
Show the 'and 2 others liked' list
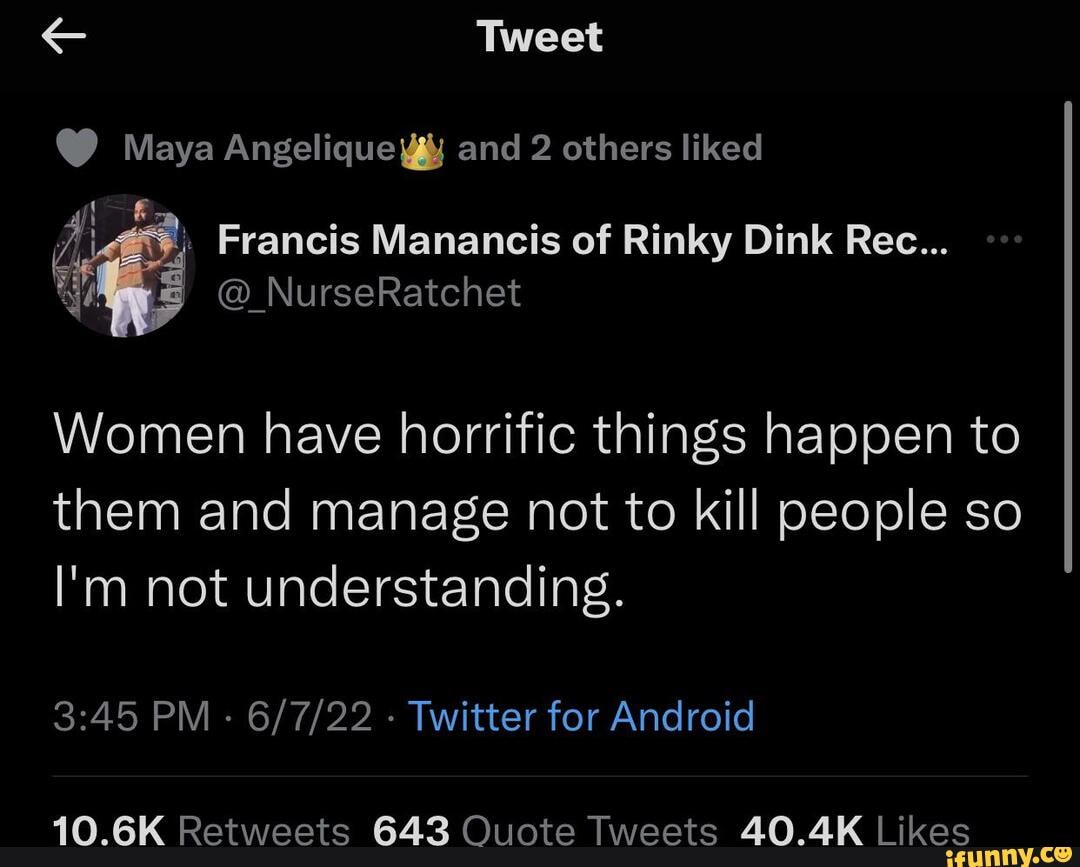coord(609,148)
